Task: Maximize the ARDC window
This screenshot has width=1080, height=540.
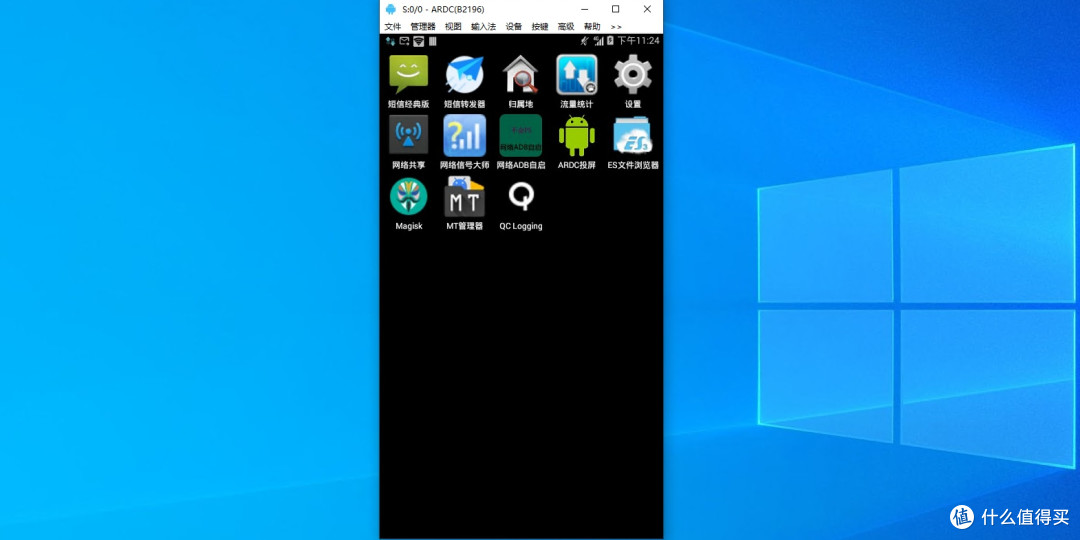Action: [x=616, y=9]
